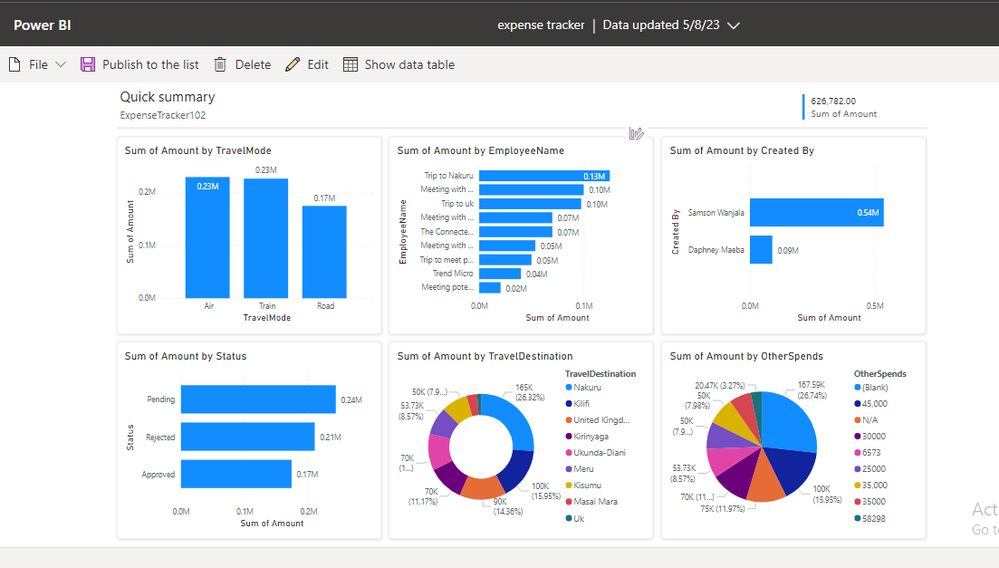This screenshot has width=999, height=568.
Task: Select 45,000 legend swatch in OtherSpends
Action: coord(858,404)
